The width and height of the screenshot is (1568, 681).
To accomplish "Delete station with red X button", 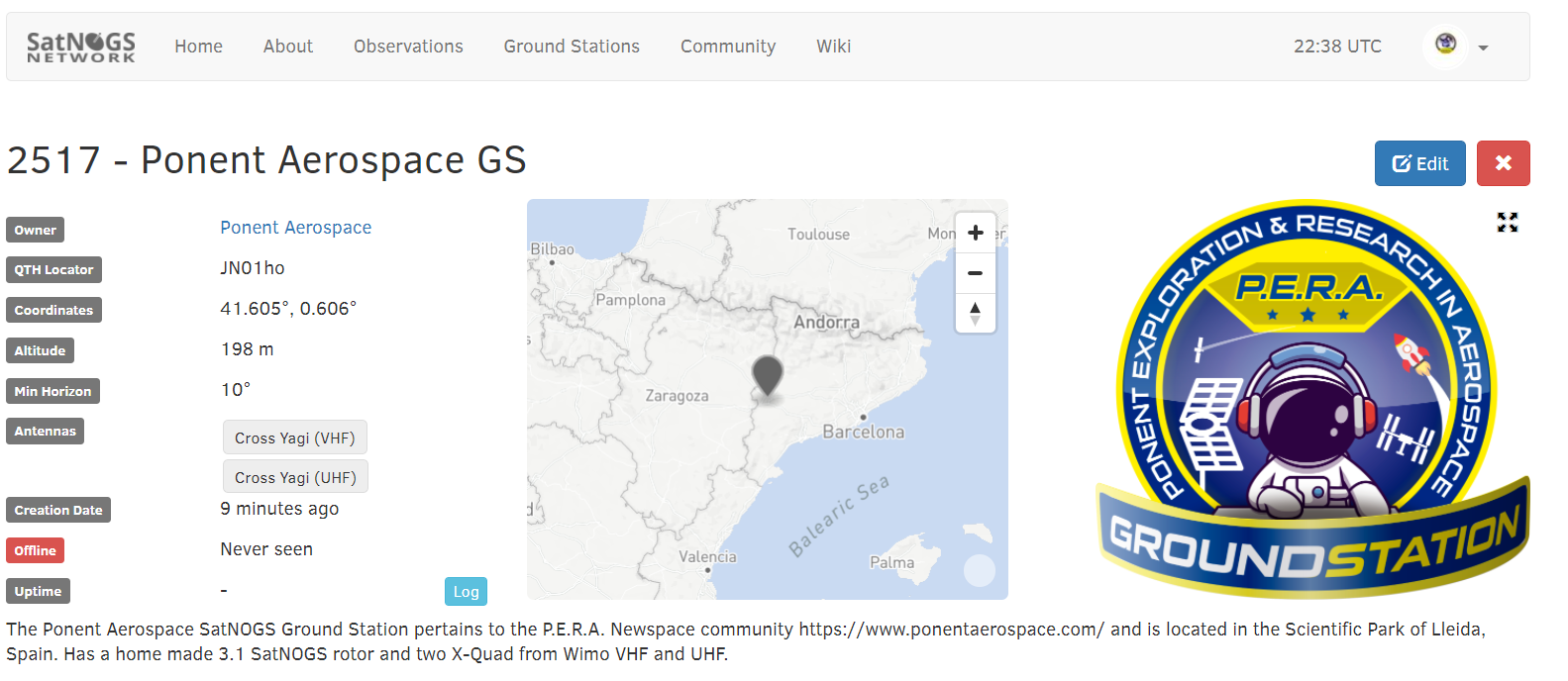I will point(1504,163).
